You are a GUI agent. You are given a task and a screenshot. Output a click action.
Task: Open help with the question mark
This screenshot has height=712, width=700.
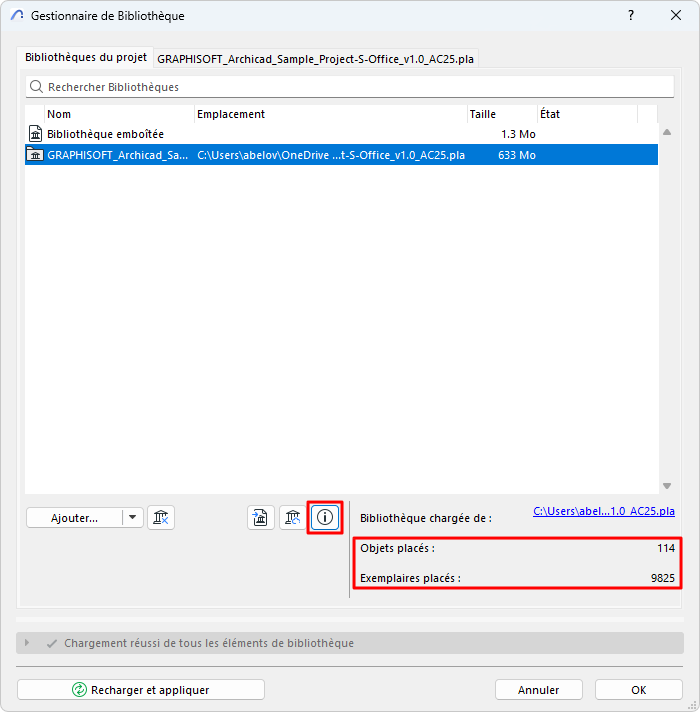pos(631,15)
